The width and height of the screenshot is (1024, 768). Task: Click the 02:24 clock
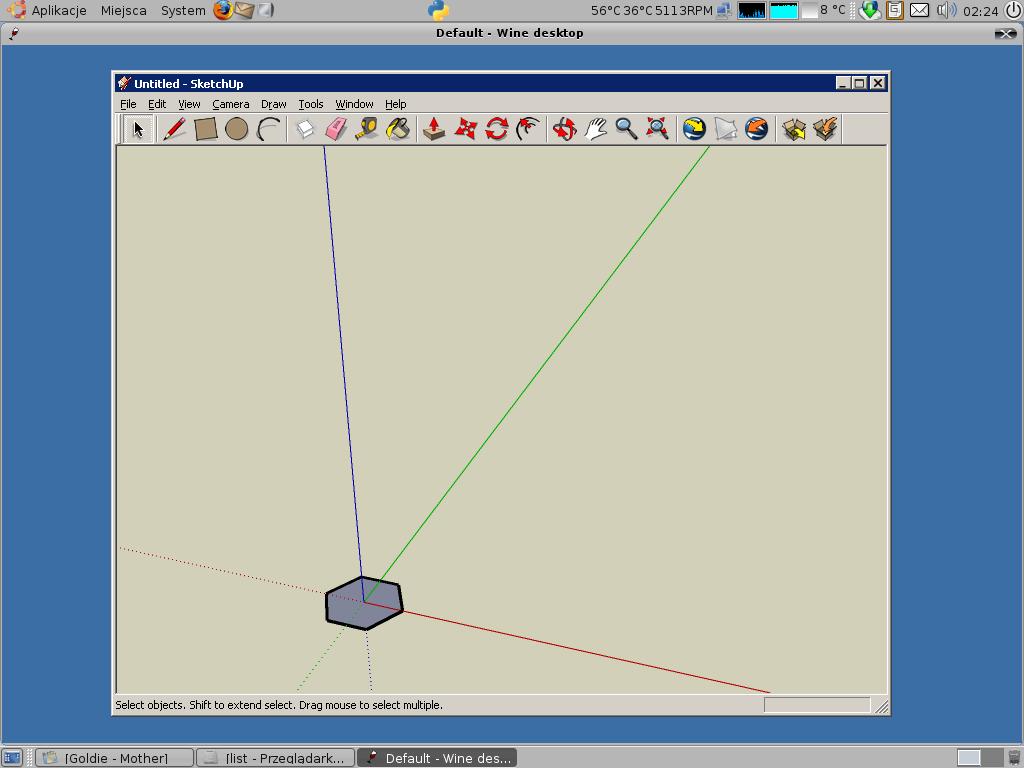click(980, 11)
